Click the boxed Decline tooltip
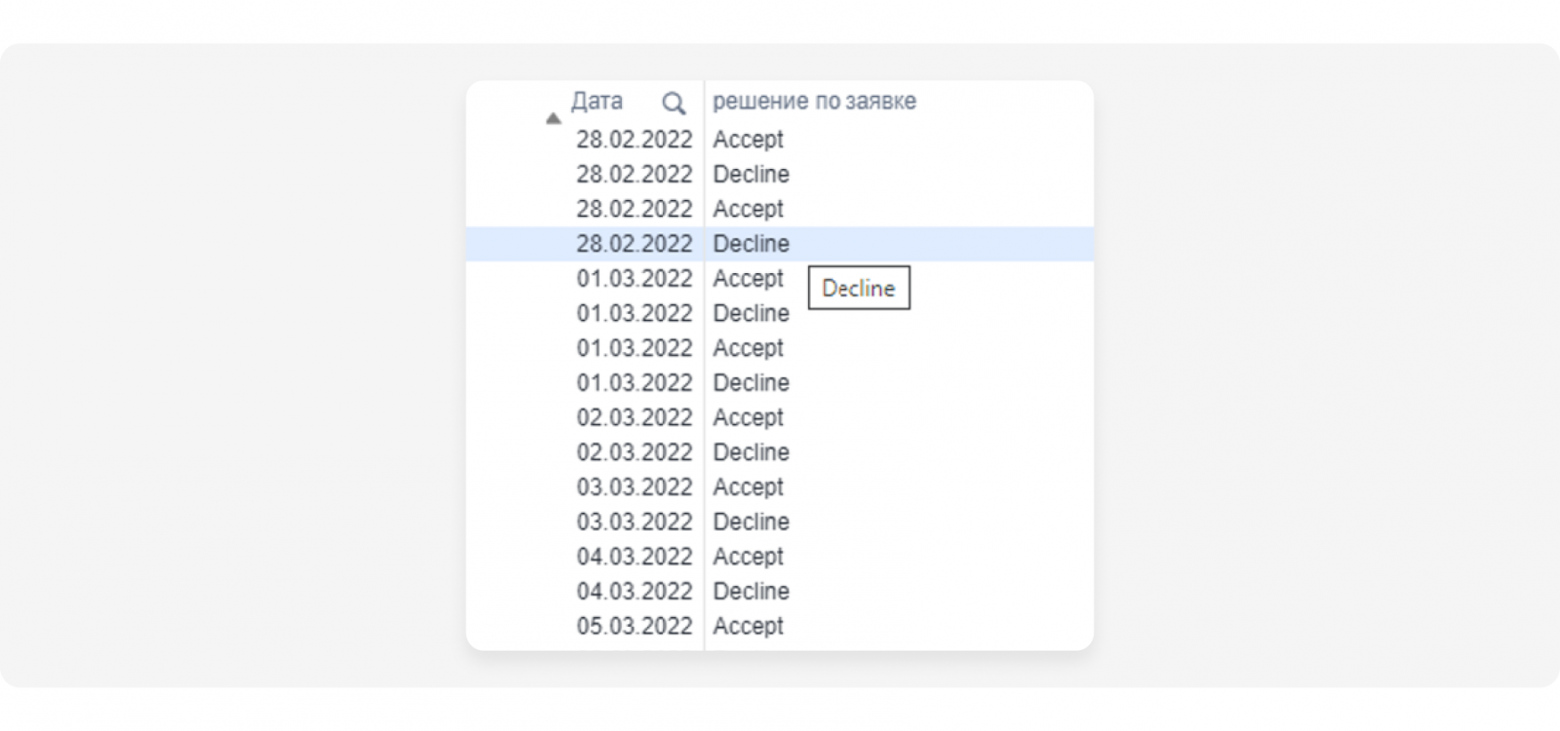Image resolution: width=1560 pixels, height=731 pixels. 858,288
